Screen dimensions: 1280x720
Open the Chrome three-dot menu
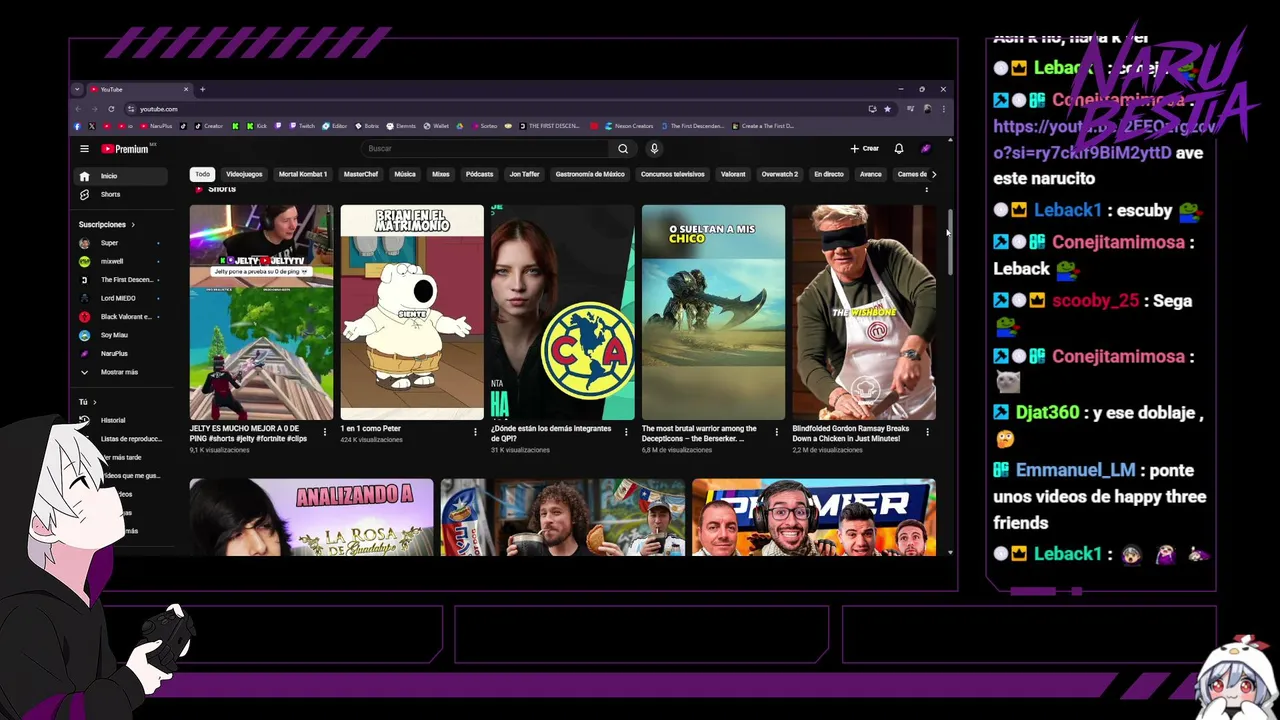(943, 109)
